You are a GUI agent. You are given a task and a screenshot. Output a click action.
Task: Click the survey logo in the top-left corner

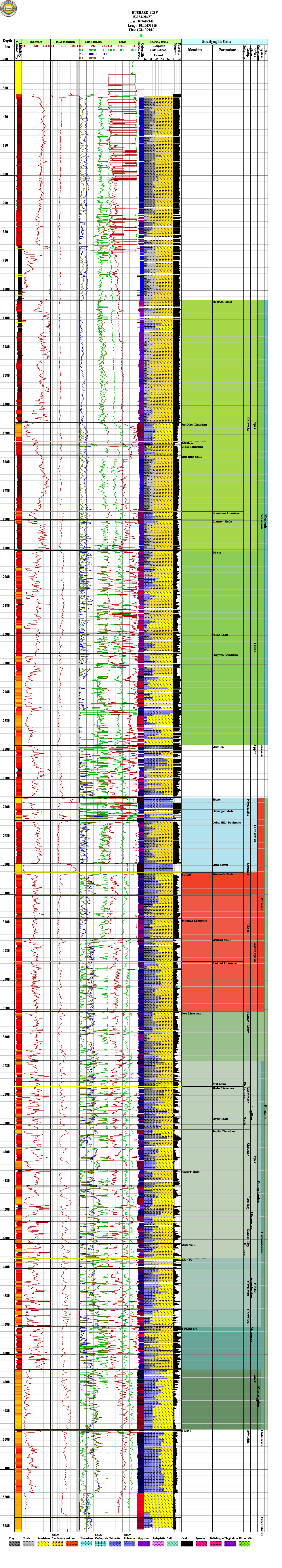point(9,8)
